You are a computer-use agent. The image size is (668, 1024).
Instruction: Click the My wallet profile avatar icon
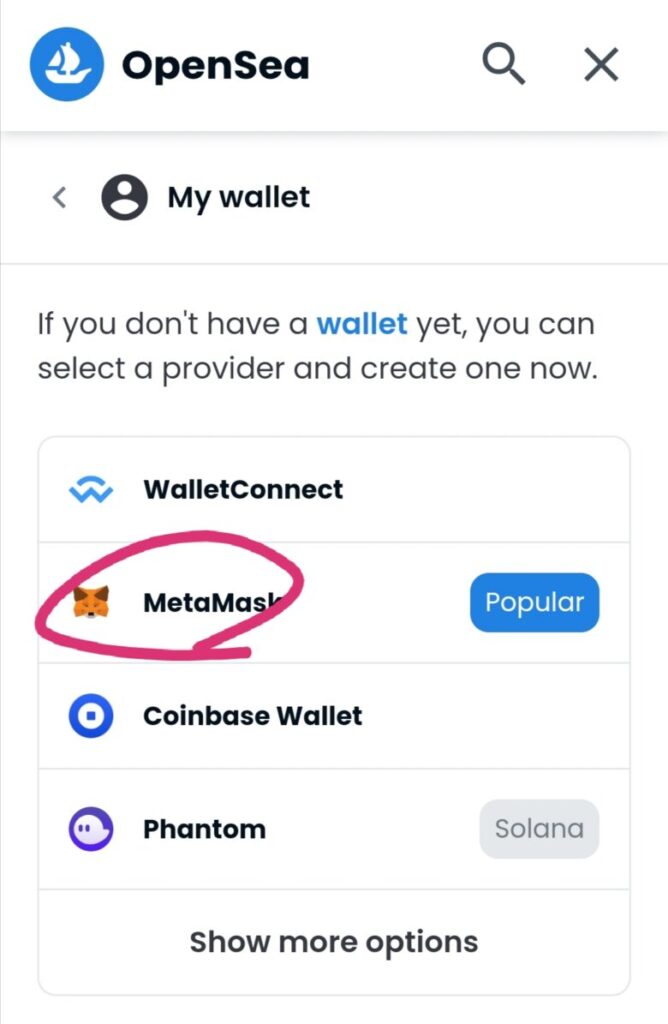pos(124,197)
